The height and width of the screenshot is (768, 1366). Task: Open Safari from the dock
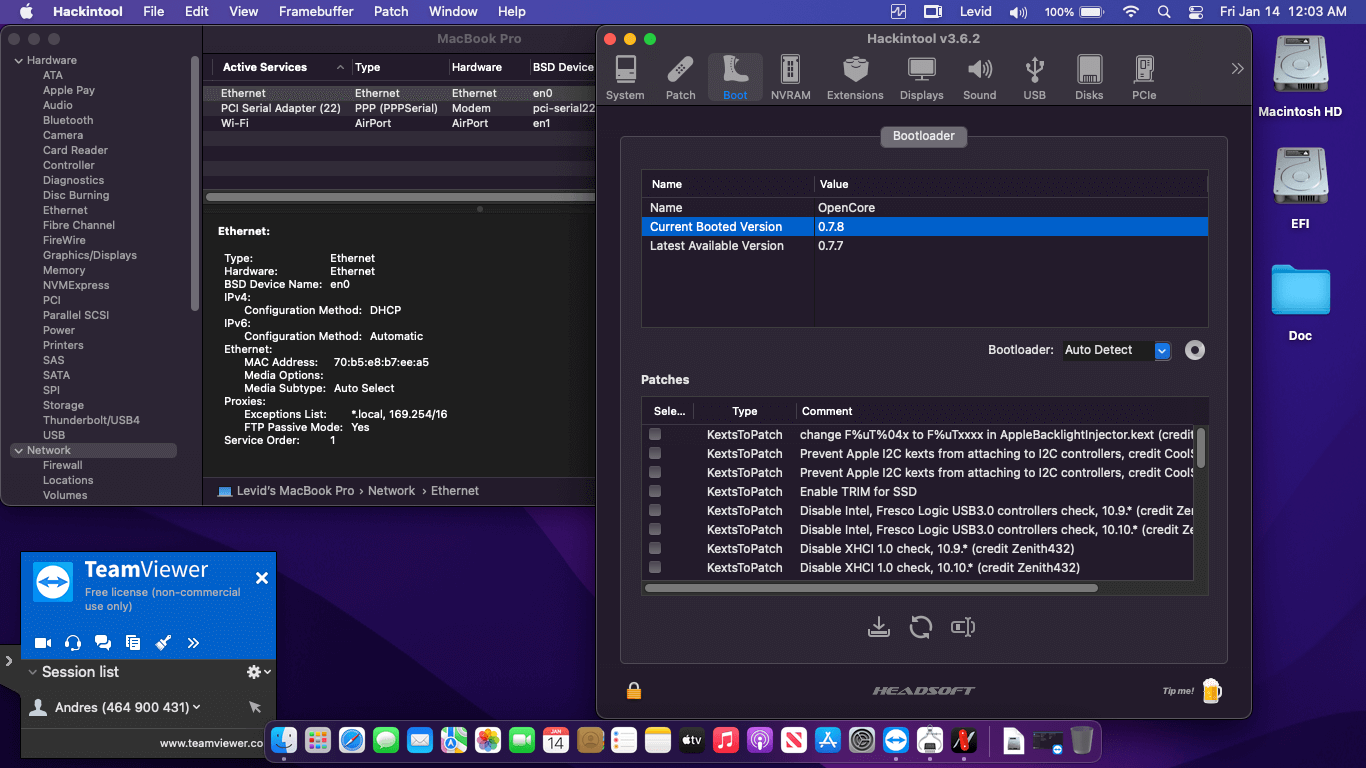tap(352, 740)
